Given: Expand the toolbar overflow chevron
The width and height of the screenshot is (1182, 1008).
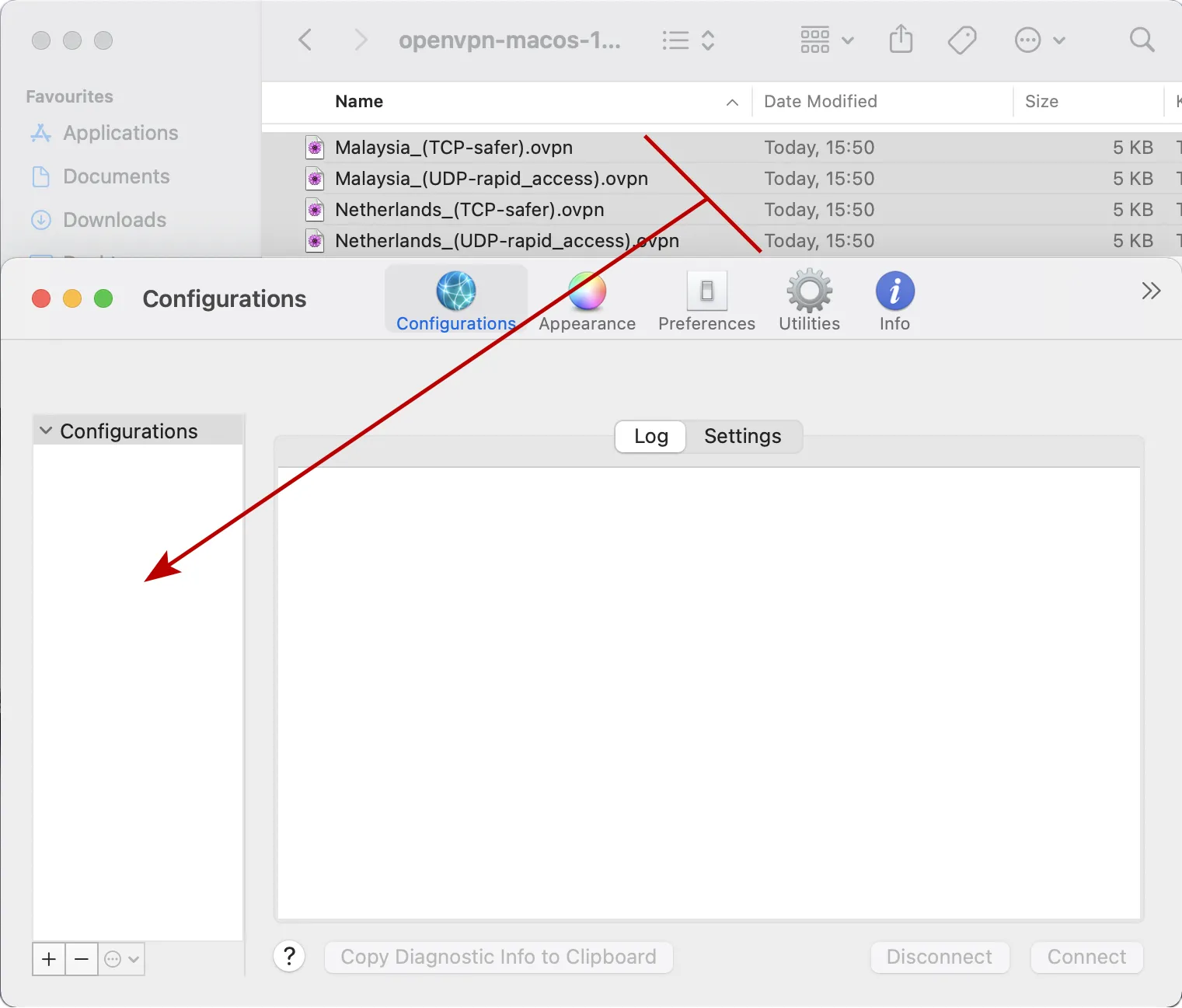Looking at the screenshot, I should pos(1151,290).
